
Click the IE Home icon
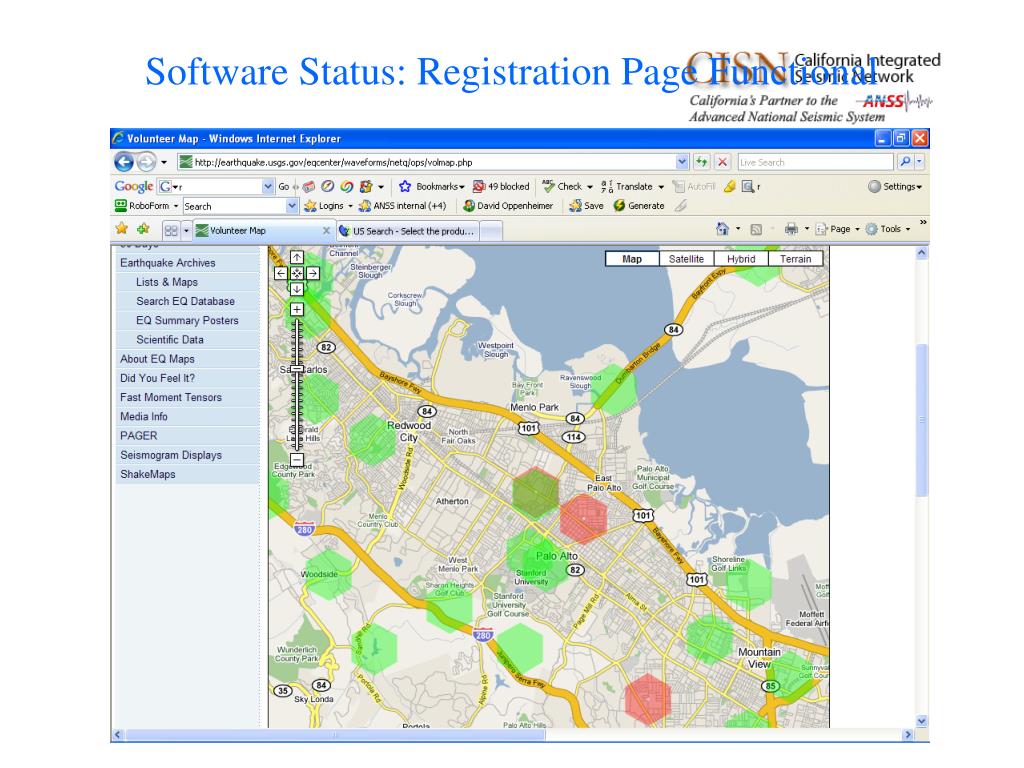pos(722,229)
